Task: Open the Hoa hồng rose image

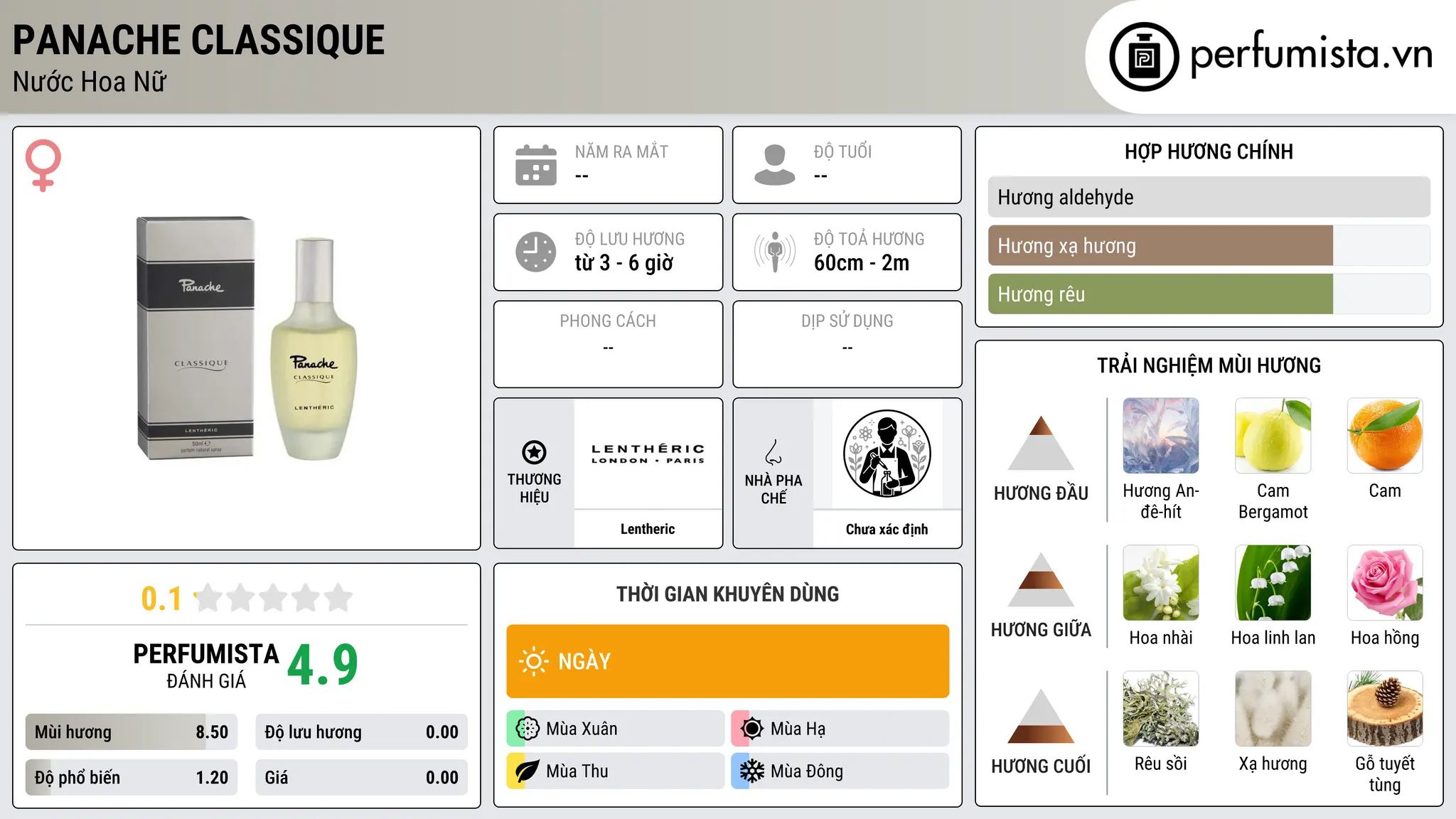Action: pos(1385,583)
